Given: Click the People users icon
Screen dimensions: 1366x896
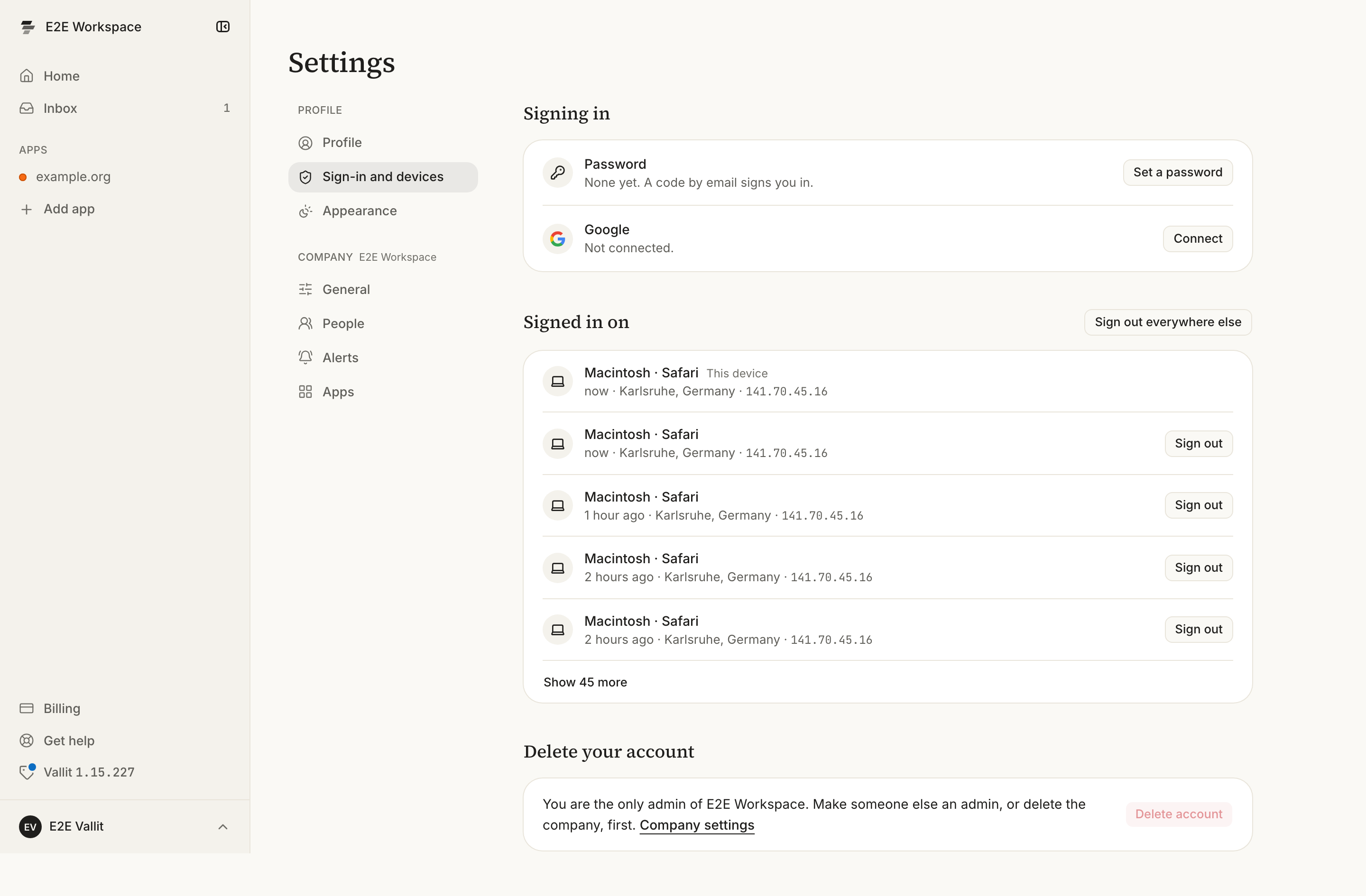Looking at the screenshot, I should pos(305,323).
